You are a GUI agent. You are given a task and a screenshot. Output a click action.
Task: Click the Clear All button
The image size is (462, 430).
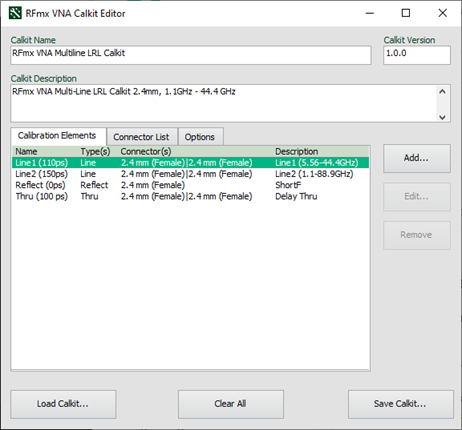(231, 404)
